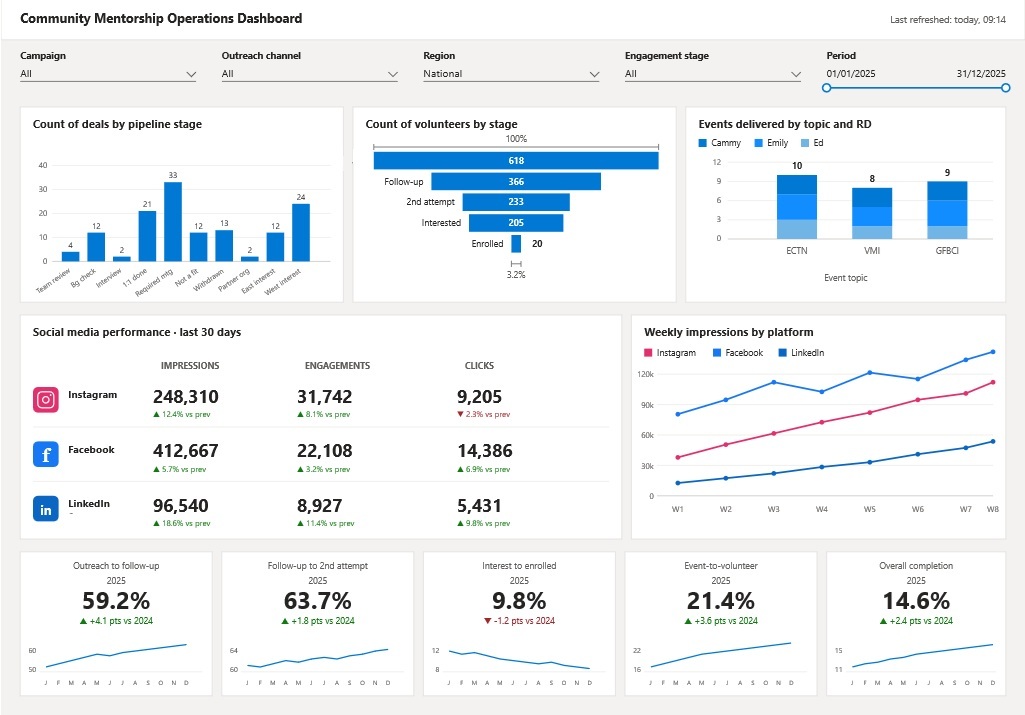Click LinkedIn clicks value 5,431

pyautogui.click(x=479, y=506)
